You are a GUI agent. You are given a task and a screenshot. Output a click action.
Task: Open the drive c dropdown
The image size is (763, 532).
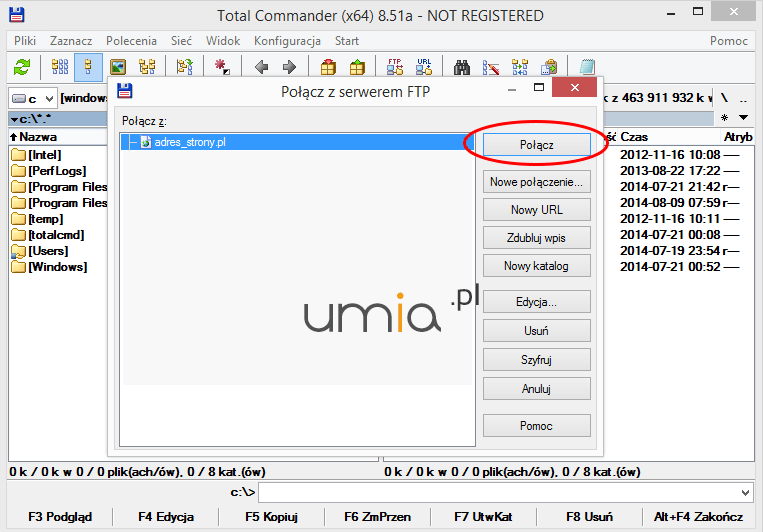coord(31,98)
